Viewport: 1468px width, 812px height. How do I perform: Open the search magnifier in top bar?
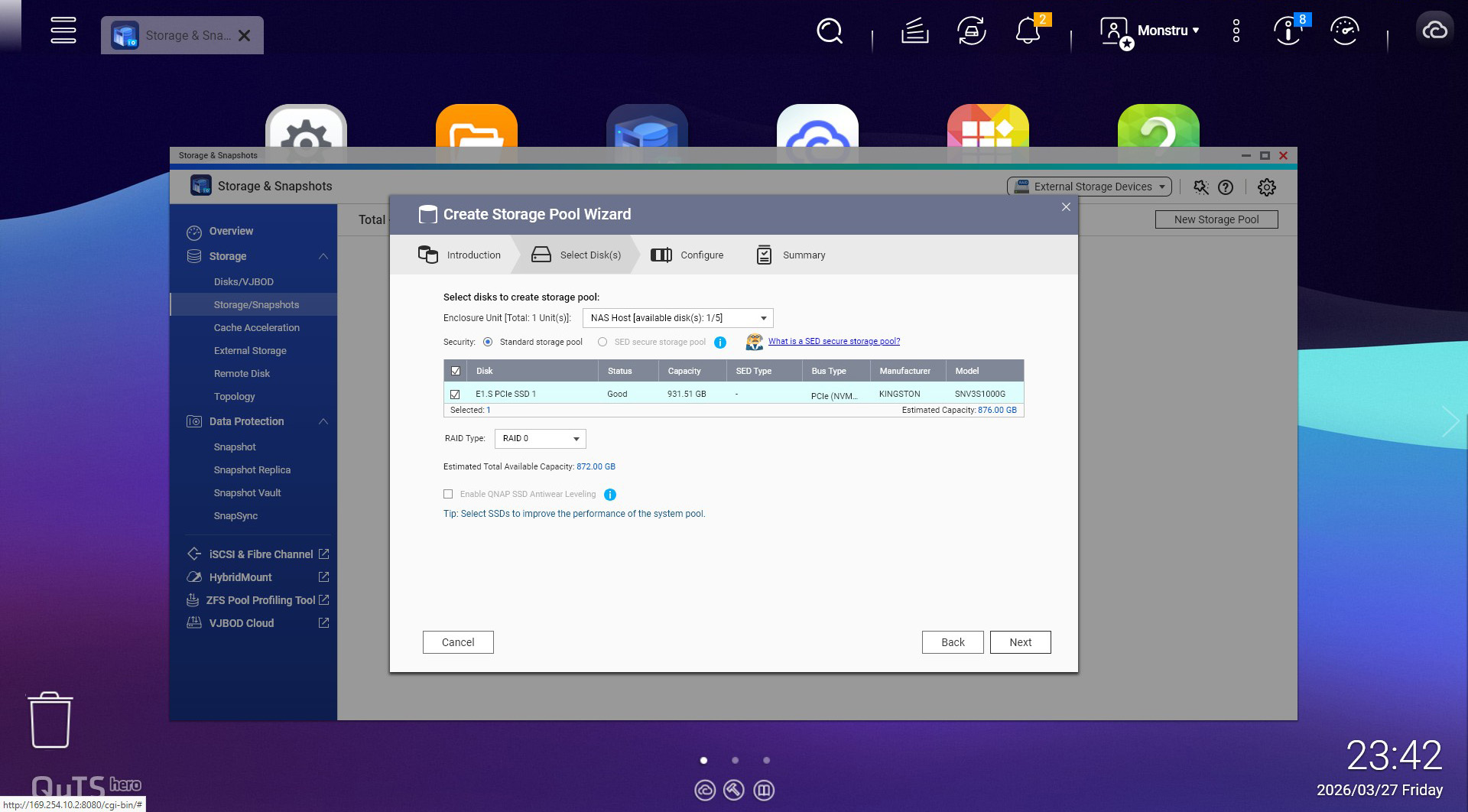[x=830, y=31]
